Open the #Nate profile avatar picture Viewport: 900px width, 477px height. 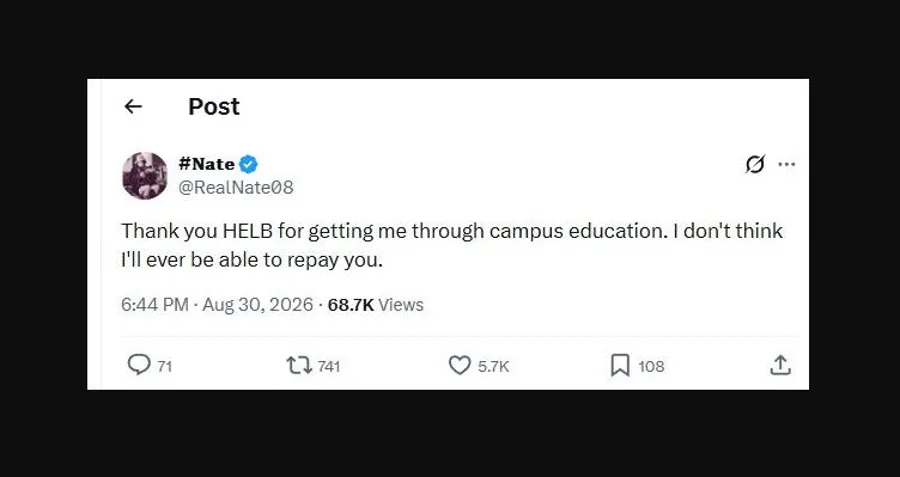tap(145, 176)
